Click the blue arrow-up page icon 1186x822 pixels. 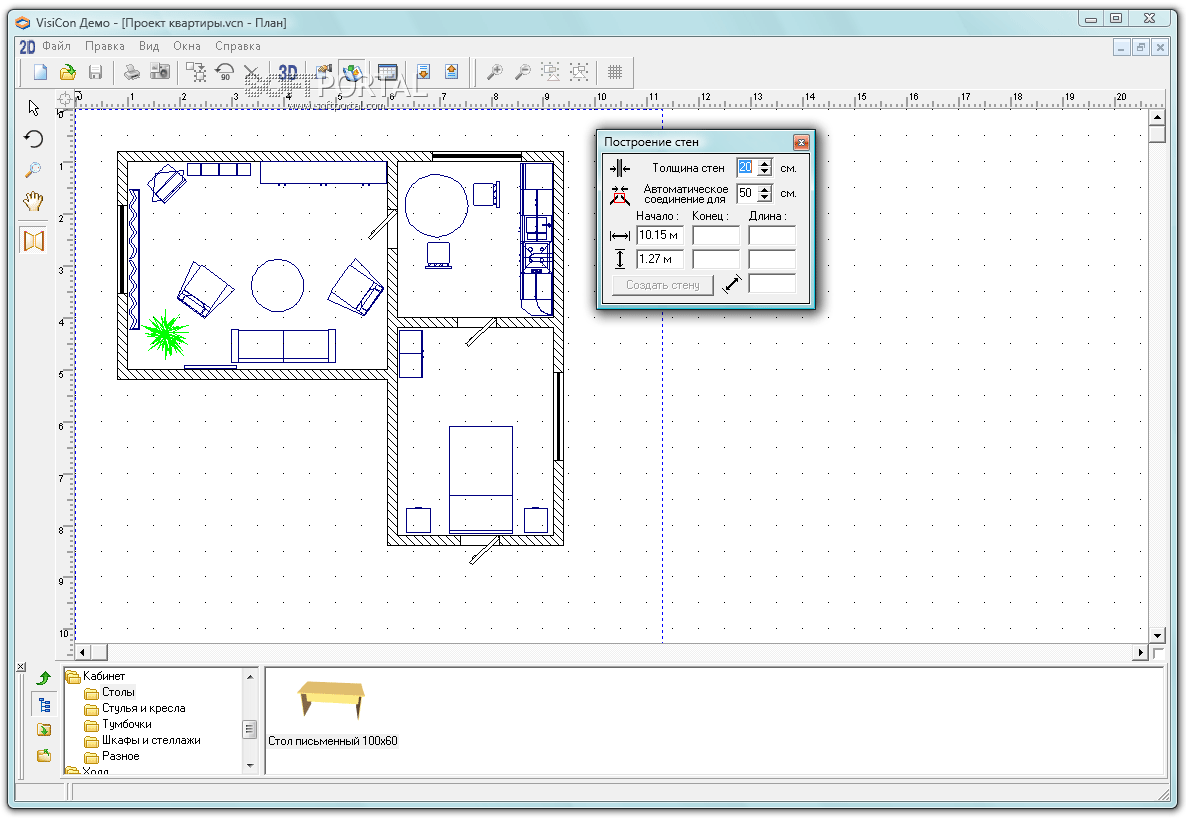pyautogui.click(x=452, y=72)
